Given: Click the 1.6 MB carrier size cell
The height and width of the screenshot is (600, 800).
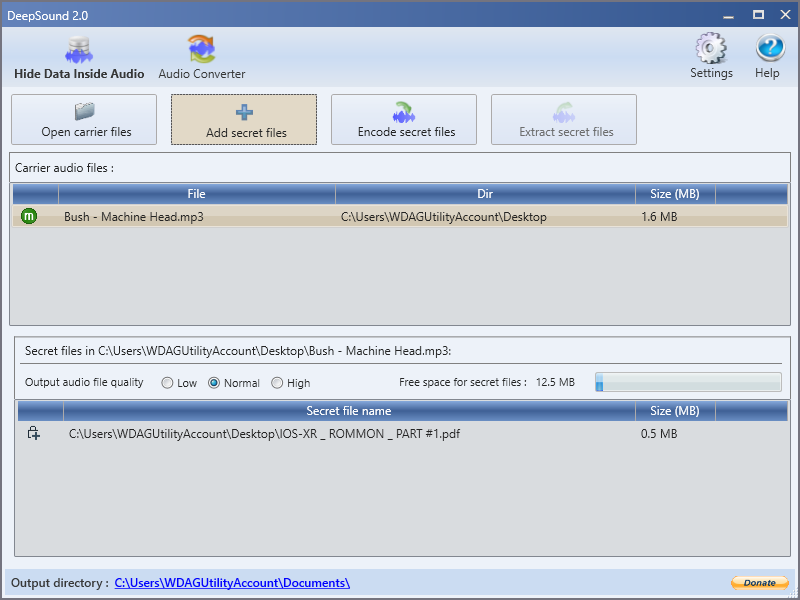Looking at the screenshot, I should coord(659,217).
